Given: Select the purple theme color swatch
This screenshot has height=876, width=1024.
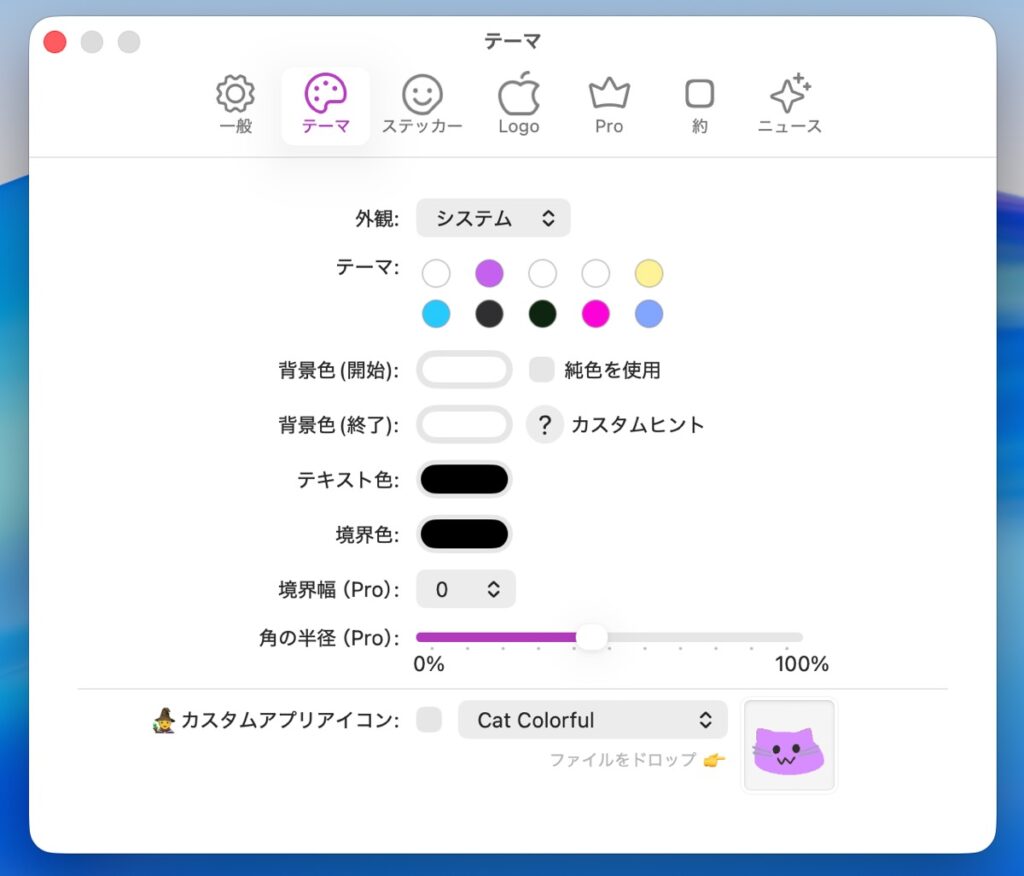Looking at the screenshot, I should click(489, 273).
